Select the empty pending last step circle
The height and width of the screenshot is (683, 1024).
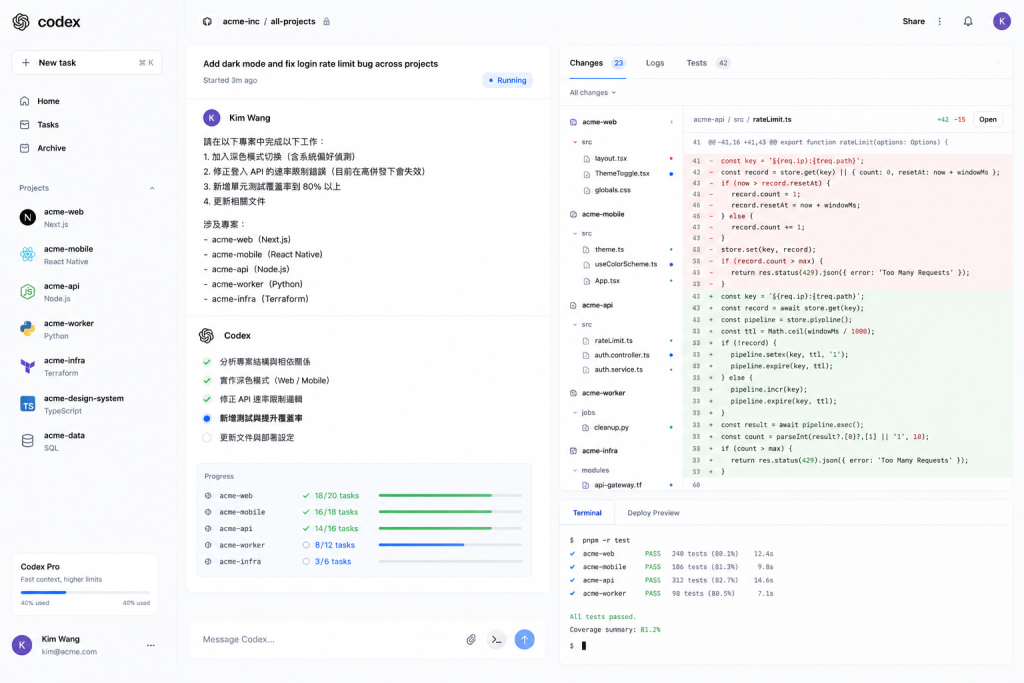click(207, 437)
